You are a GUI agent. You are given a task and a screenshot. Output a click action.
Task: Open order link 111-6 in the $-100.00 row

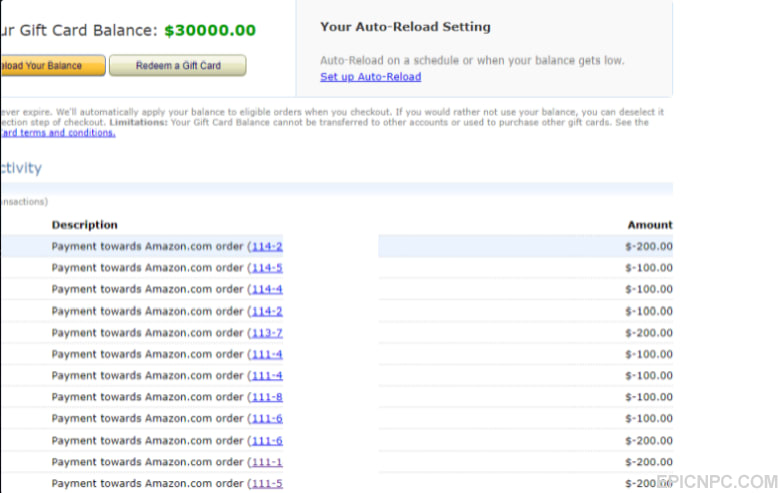[267, 418]
